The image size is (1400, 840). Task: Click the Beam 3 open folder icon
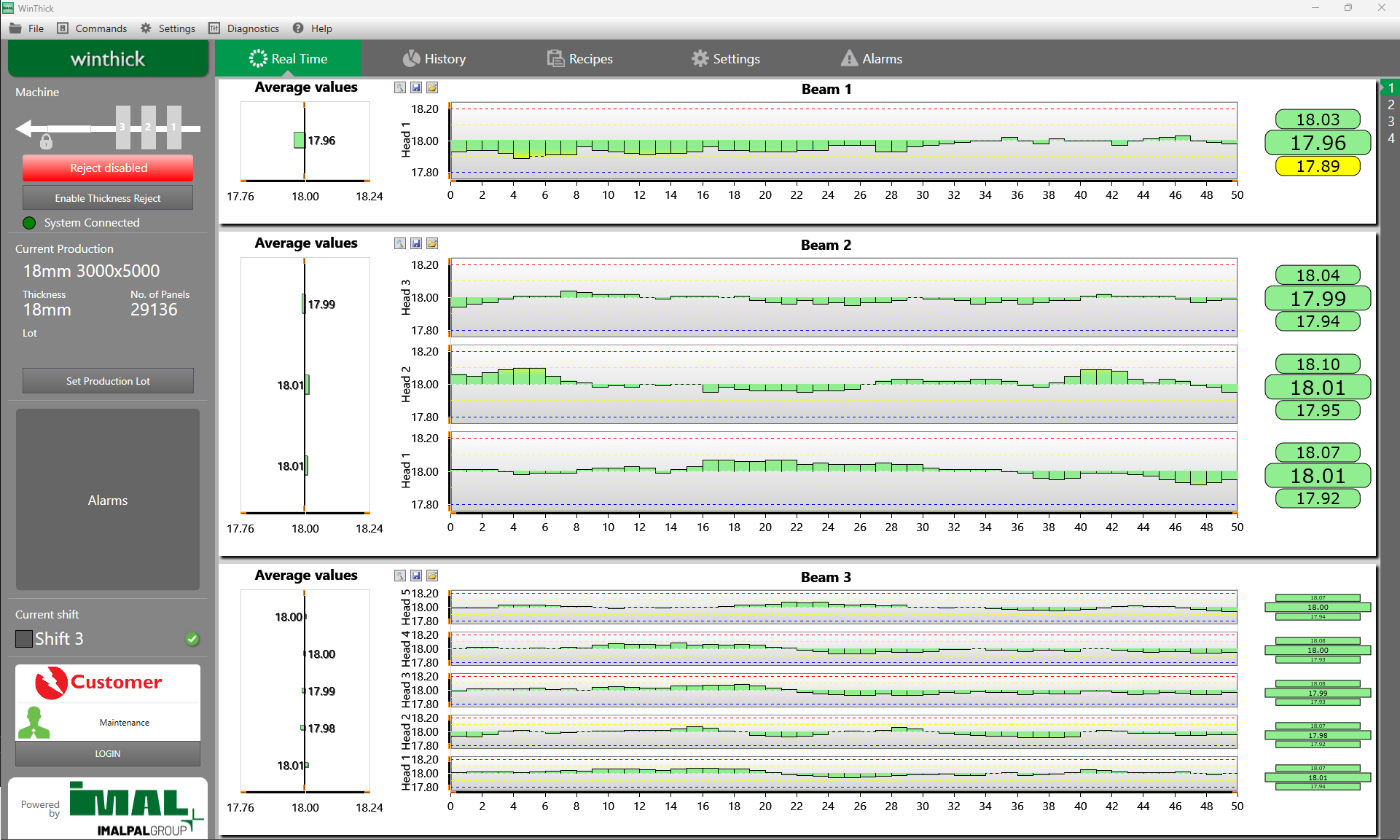pos(432,576)
